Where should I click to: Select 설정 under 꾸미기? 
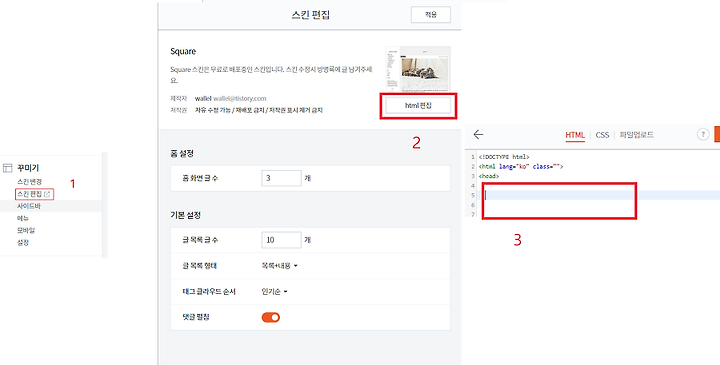click(23, 242)
